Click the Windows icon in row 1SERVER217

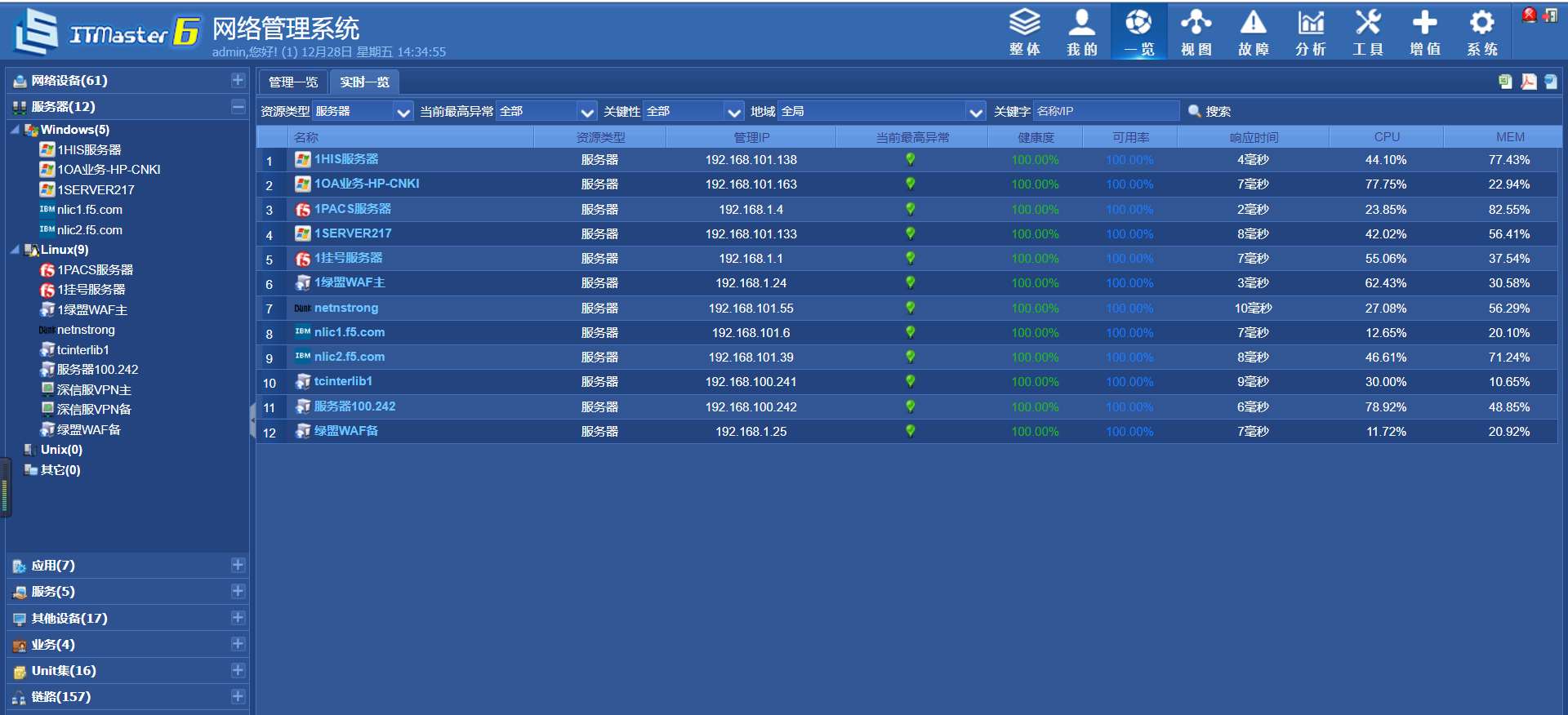click(303, 233)
